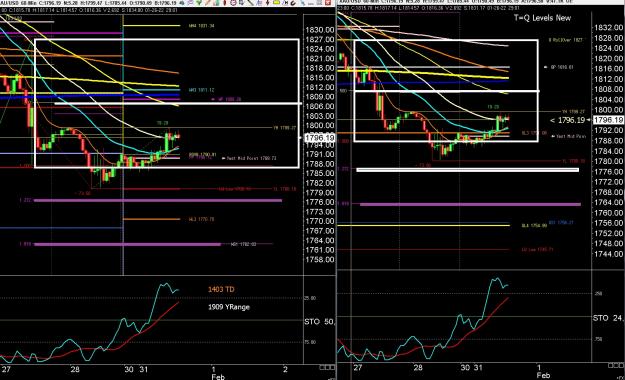
Task: Click date 28 on right chart time axis
Action: (418, 368)
